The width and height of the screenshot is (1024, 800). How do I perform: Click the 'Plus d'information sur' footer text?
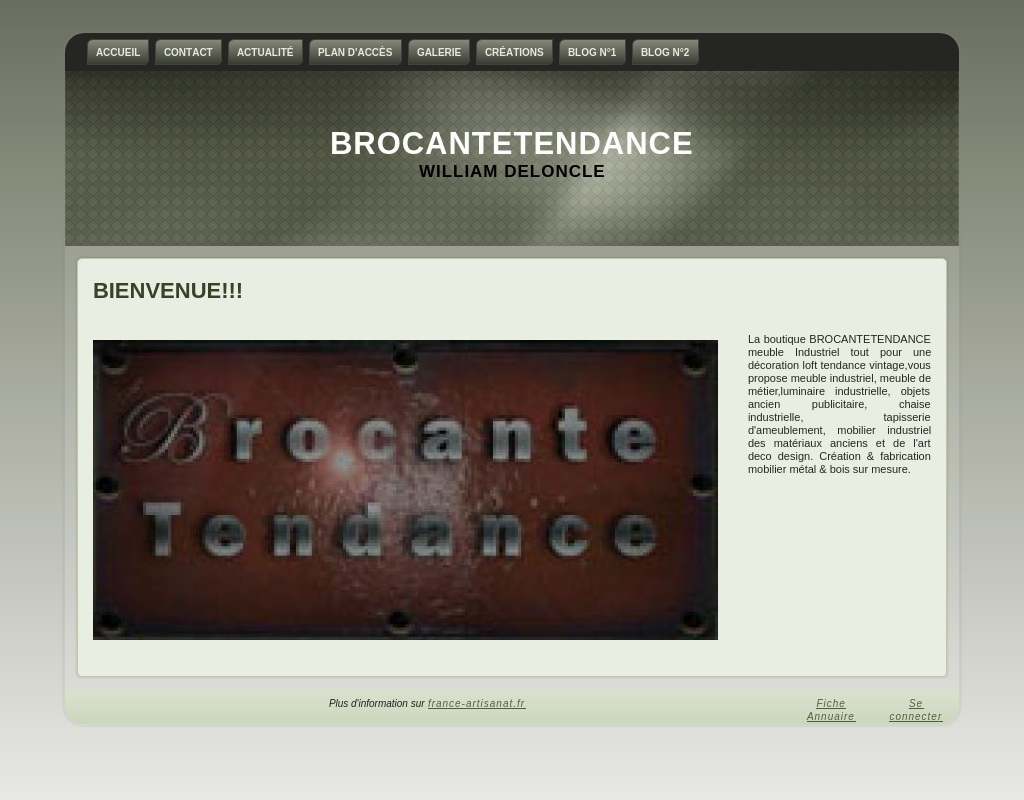point(377,703)
